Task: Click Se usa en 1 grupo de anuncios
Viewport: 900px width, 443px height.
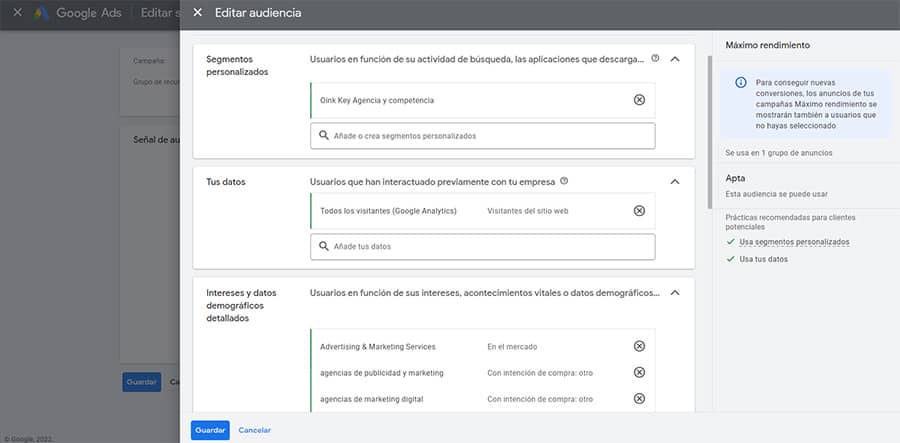Action: tap(778, 153)
